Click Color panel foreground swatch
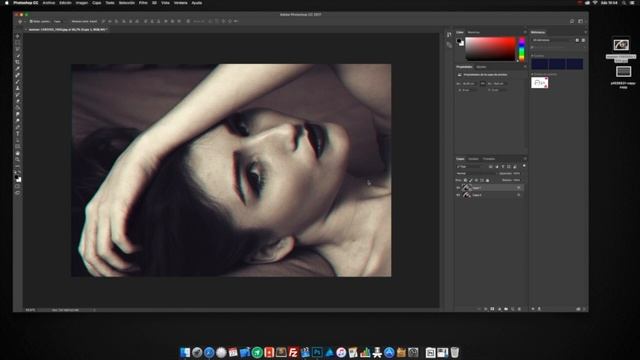 click(x=459, y=41)
